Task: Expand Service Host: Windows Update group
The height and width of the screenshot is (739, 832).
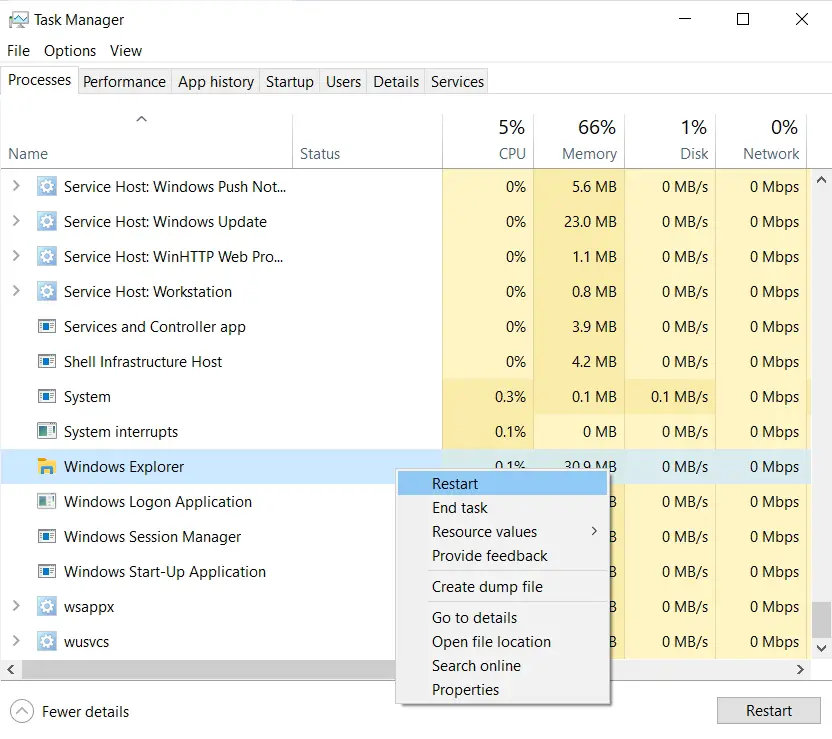Action: (x=16, y=221)
